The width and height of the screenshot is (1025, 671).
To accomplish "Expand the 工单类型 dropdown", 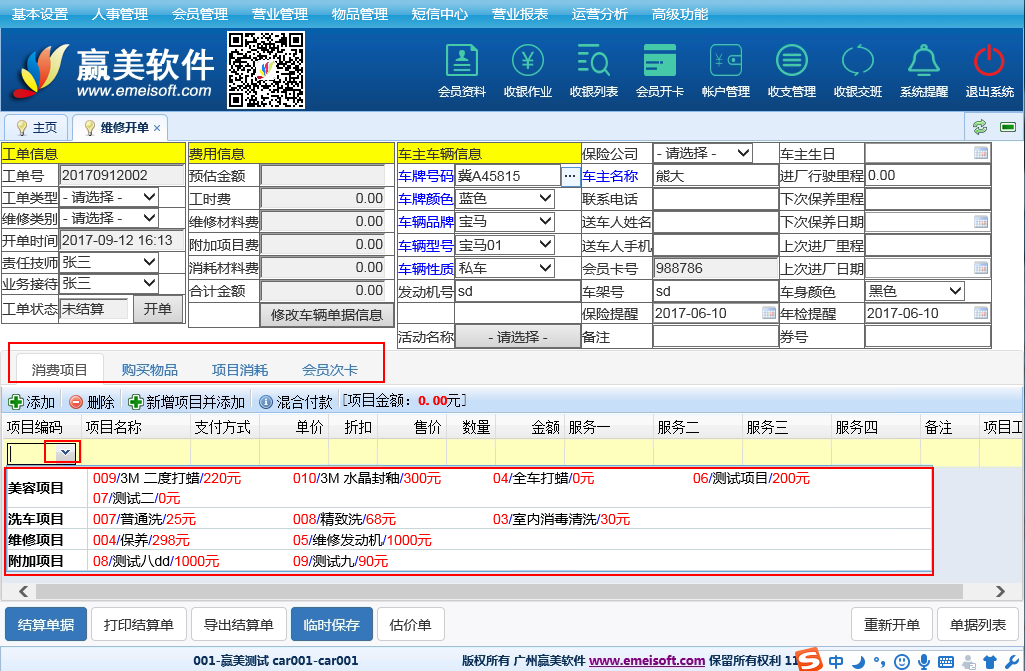I will click(x=109, y=197).
